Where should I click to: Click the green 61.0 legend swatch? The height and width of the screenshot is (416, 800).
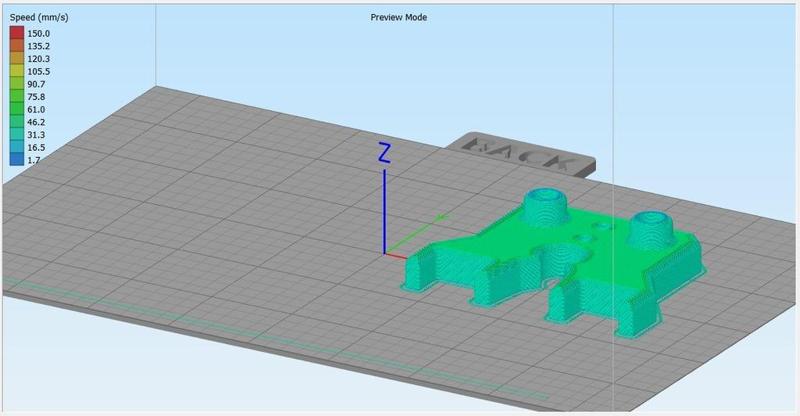17,109
